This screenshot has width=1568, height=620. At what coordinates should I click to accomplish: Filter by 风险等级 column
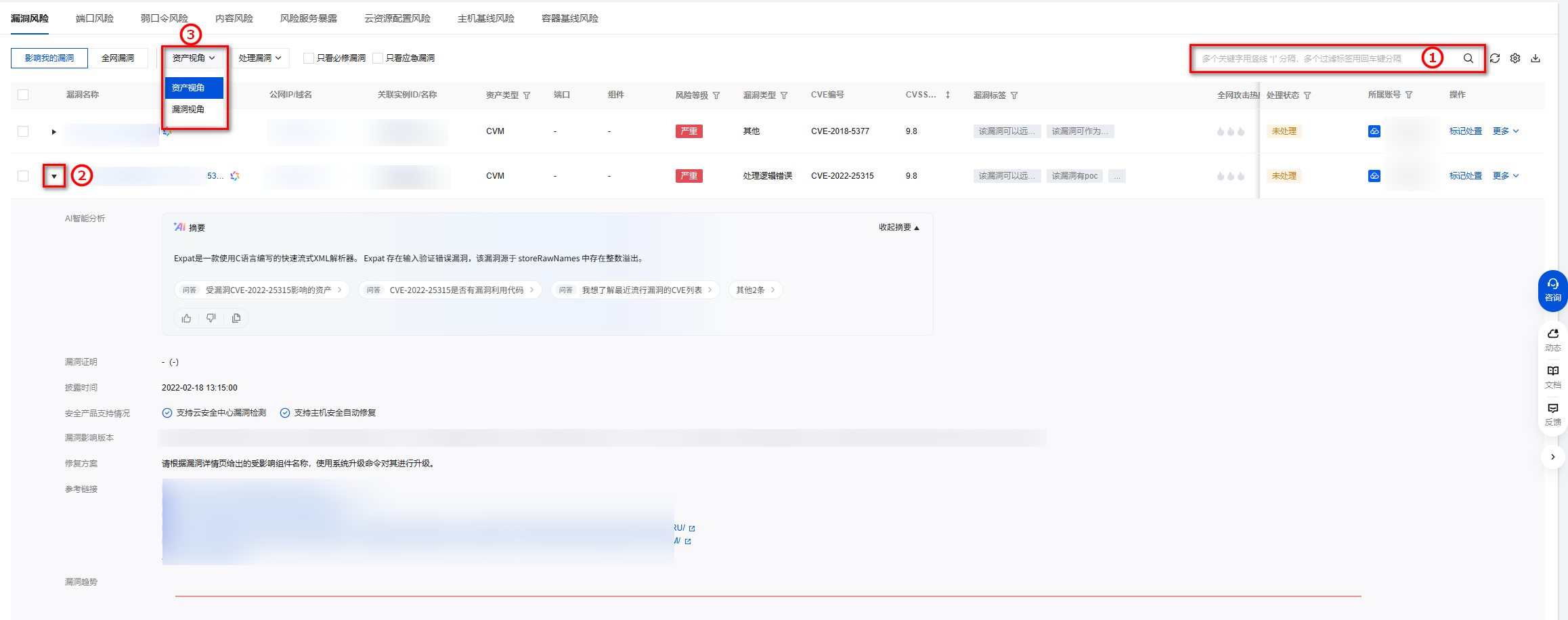[716, 95]
